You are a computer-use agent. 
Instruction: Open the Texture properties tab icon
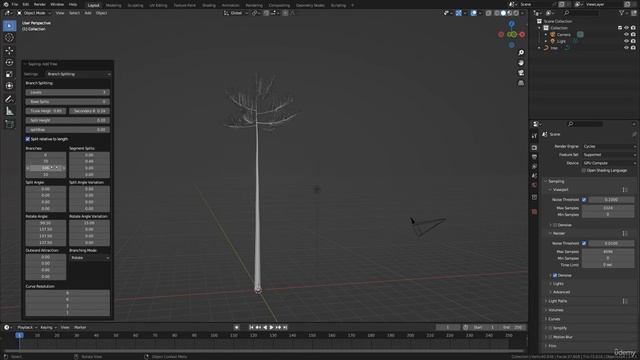click(x=534, y=212)
